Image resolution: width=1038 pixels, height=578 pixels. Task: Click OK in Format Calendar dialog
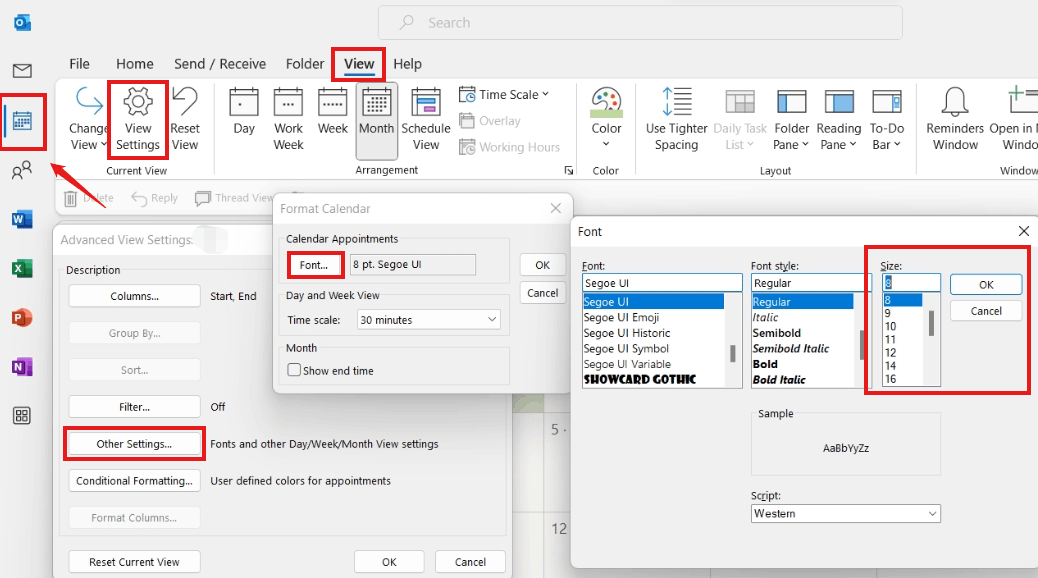point(542,265)
